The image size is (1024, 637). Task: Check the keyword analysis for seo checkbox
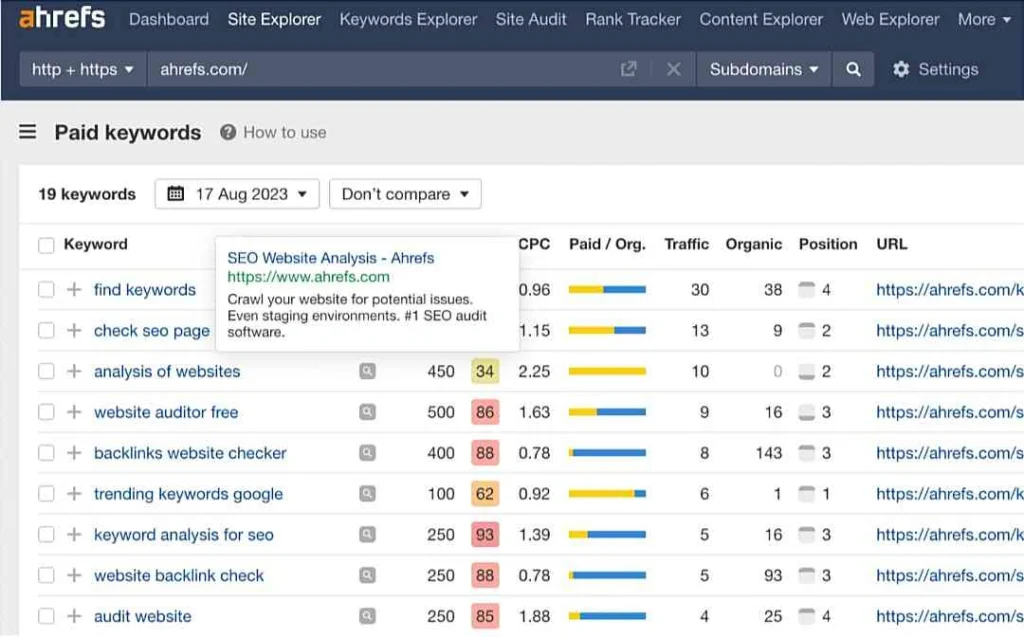tap(46, 534)
